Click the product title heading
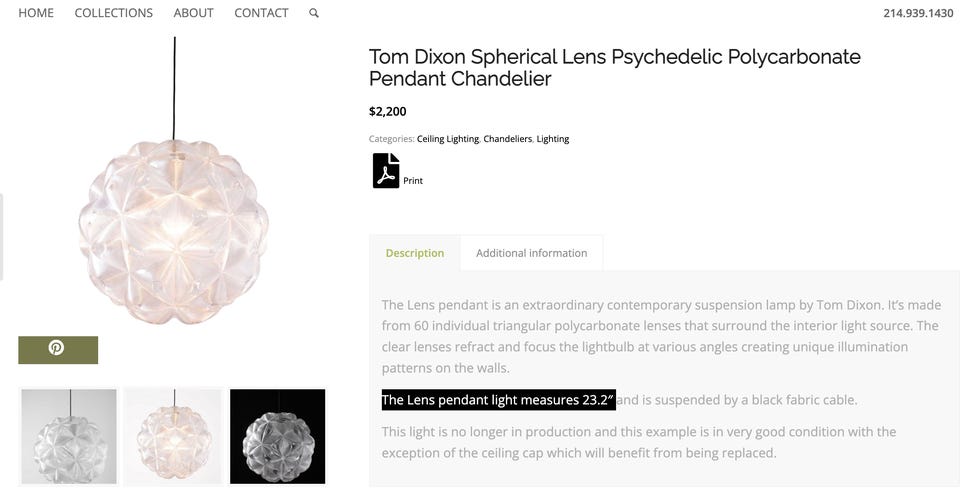The height and width of the screenshot is (489, 960). [614, 67]
